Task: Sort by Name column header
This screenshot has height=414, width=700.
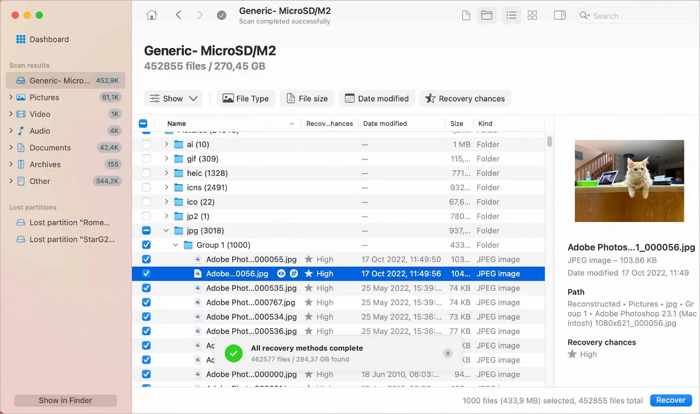Action: pos(177,124)
